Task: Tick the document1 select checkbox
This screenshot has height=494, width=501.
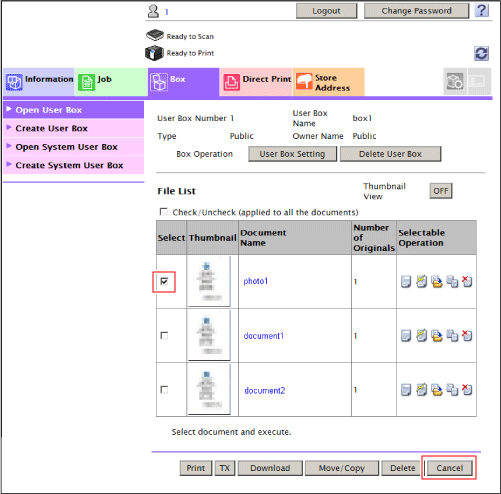Action: 164,335
